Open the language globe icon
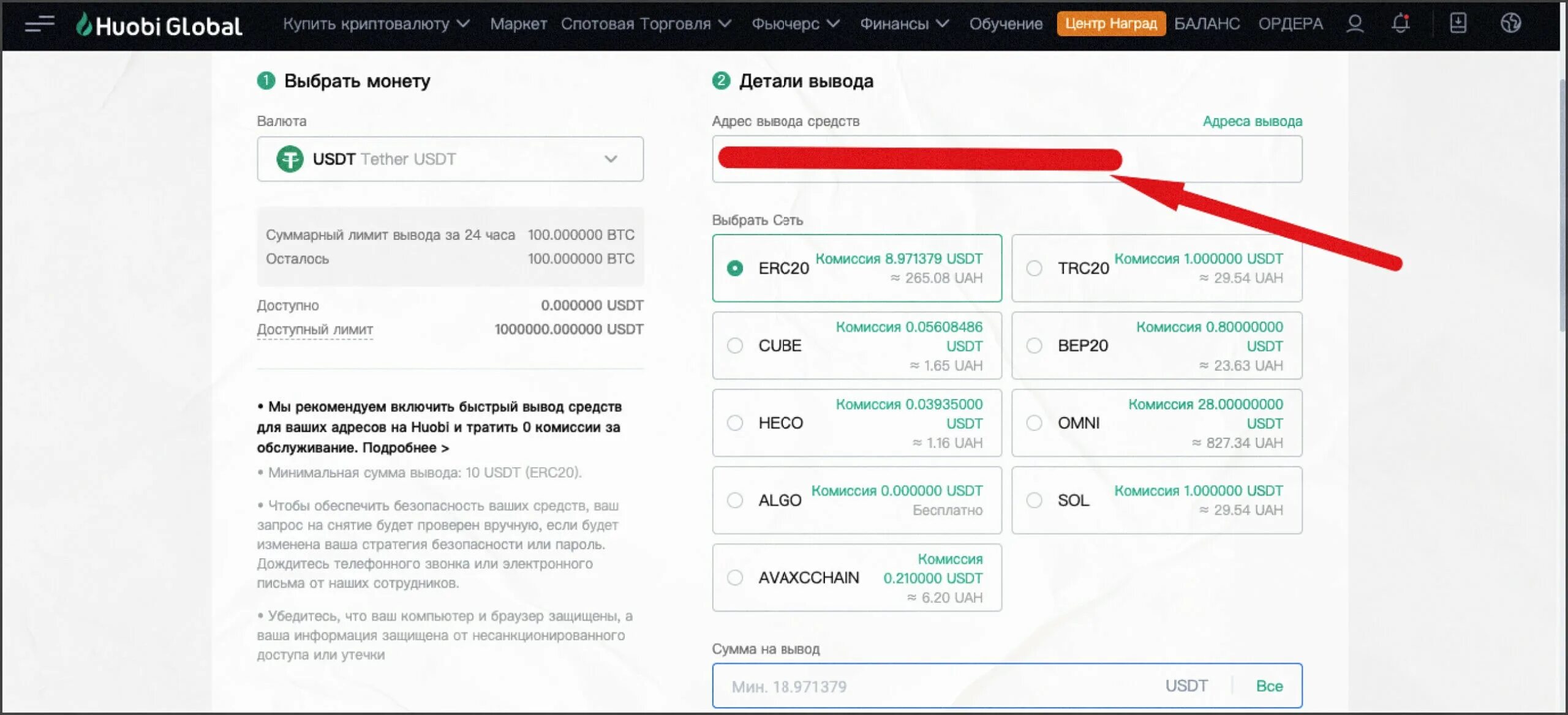This screenshot has height=715, width=1568. (1510, 24)
